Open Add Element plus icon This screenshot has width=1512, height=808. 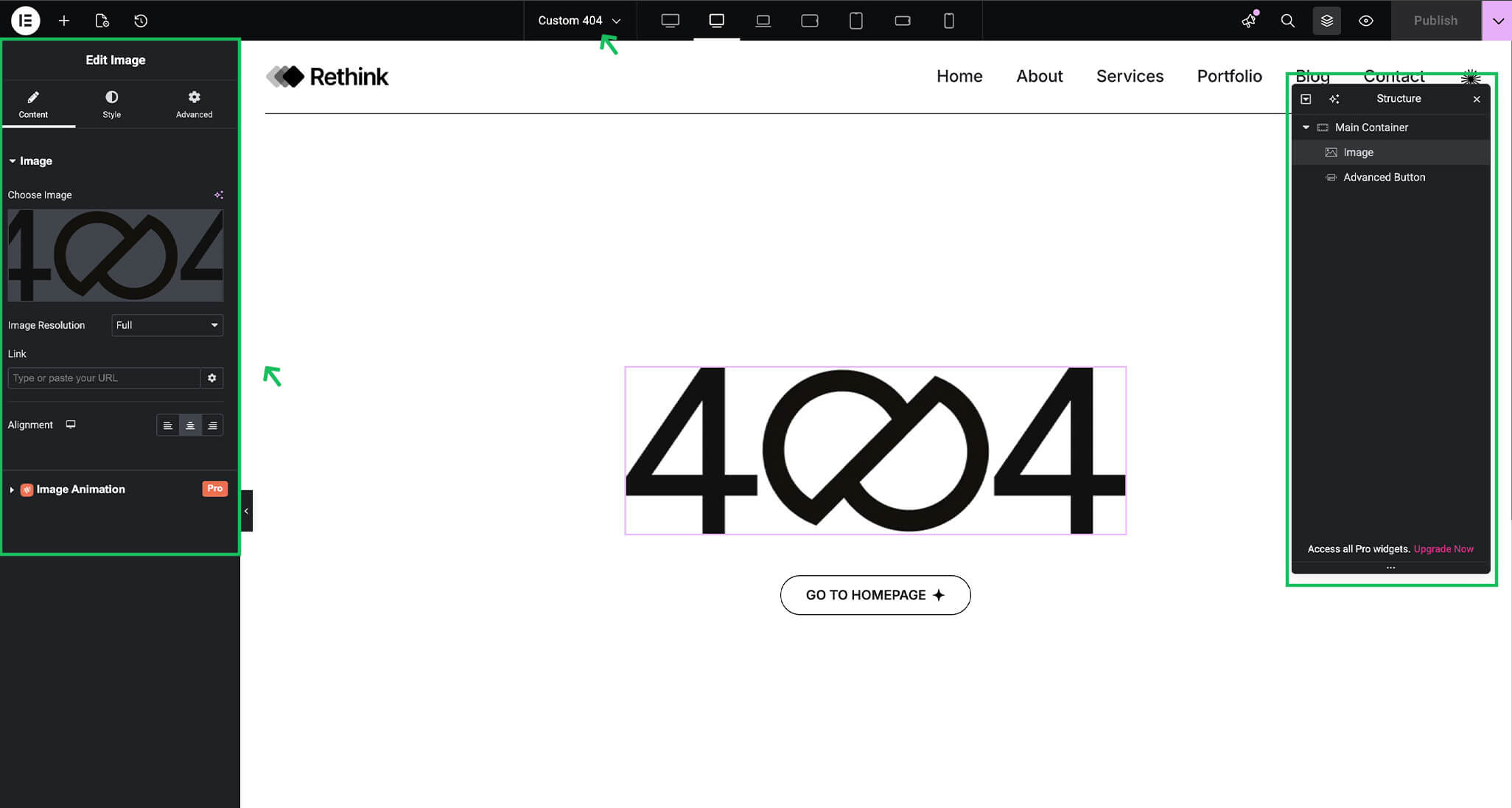(64, 21)
